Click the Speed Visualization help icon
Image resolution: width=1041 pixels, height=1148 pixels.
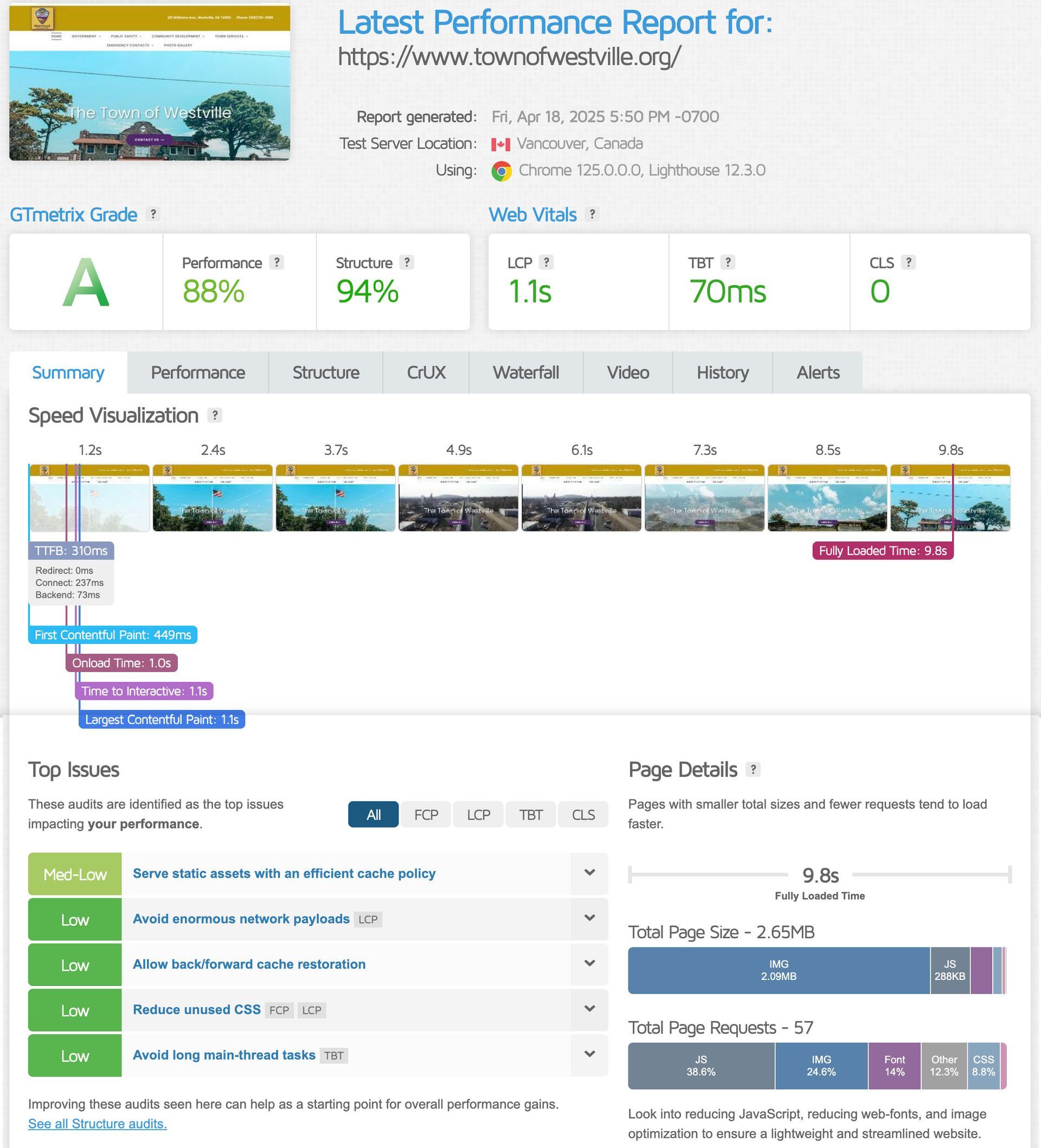pyautogui.click(x=215, y=415)
